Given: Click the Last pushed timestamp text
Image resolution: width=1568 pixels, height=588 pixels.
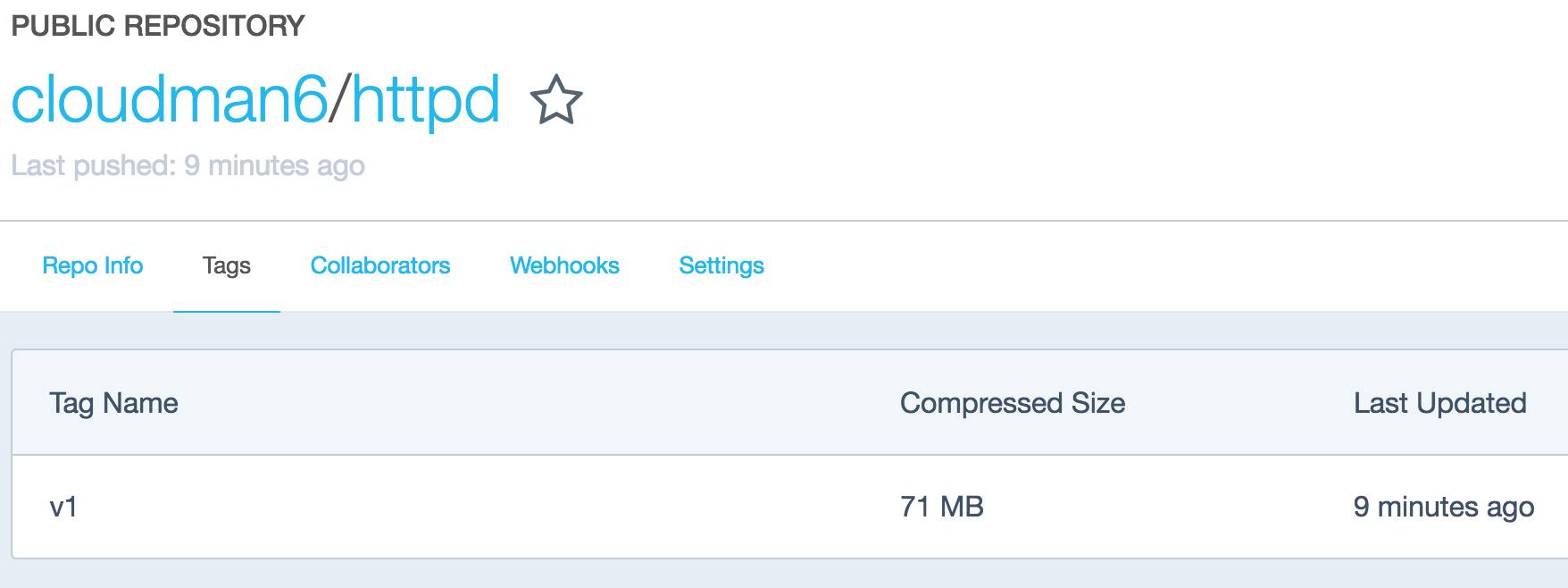Looking at the screenshot, I should (x=188, y=165).
